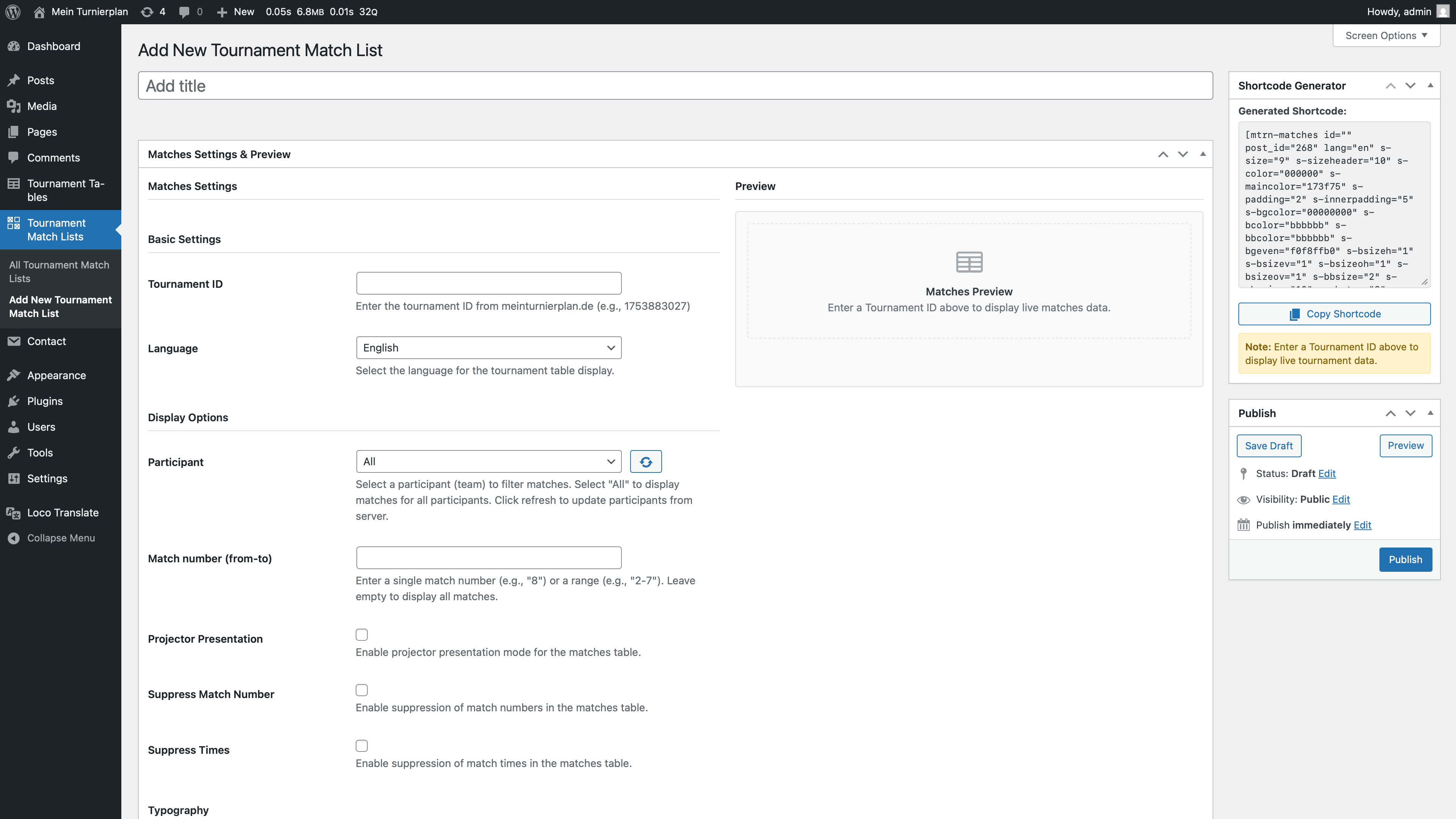The image size is (1456, 819).
Task: Open the Participant dropdown
Action: click(488, 462)
